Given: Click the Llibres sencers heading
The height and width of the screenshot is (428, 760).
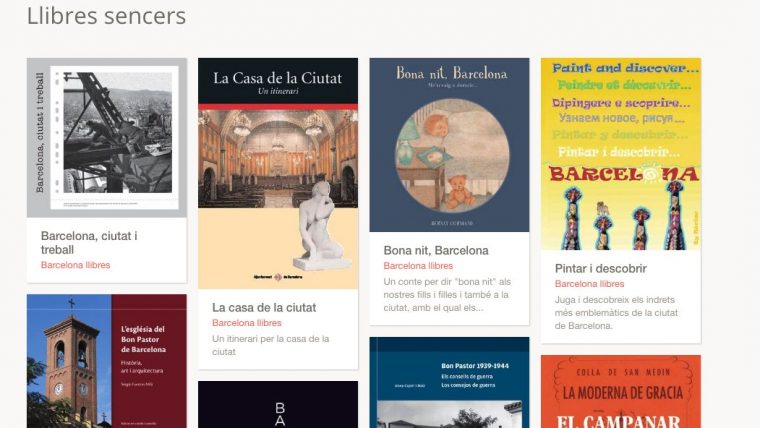Looking at the screenshot, I should point(106,16).
